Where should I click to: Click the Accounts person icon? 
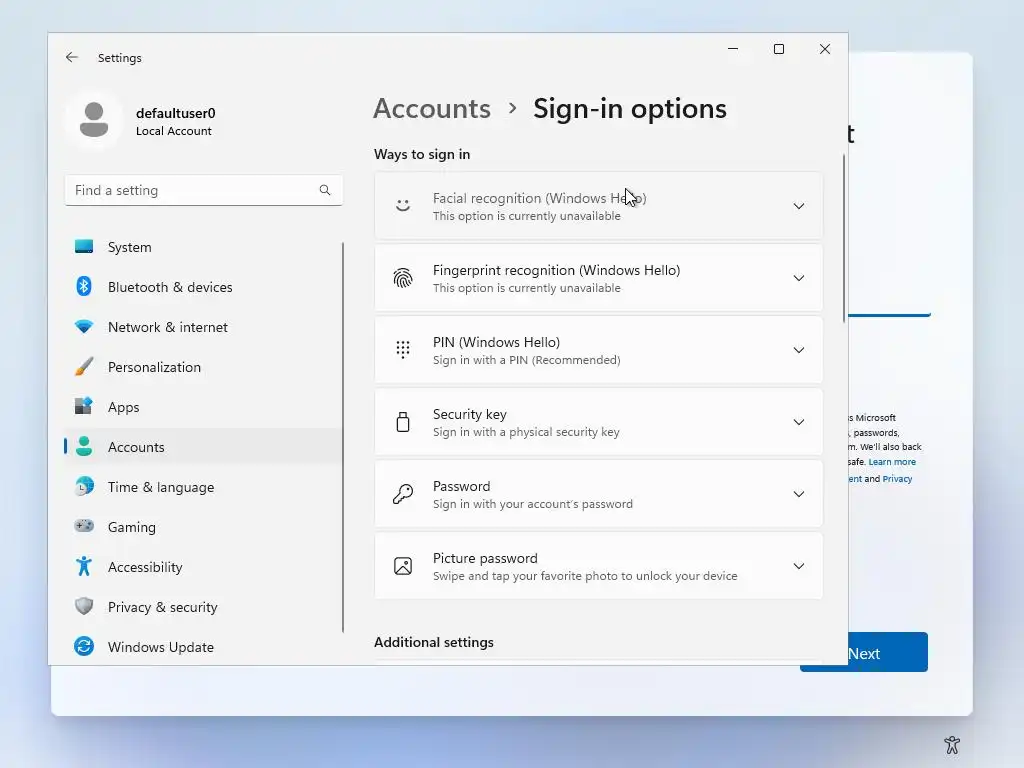(84, 447)
